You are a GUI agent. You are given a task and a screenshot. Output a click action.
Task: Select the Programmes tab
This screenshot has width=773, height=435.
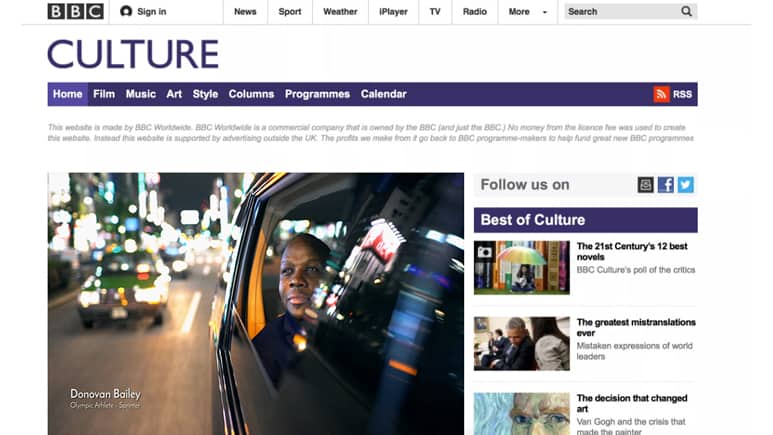click(x=317, y=94)
